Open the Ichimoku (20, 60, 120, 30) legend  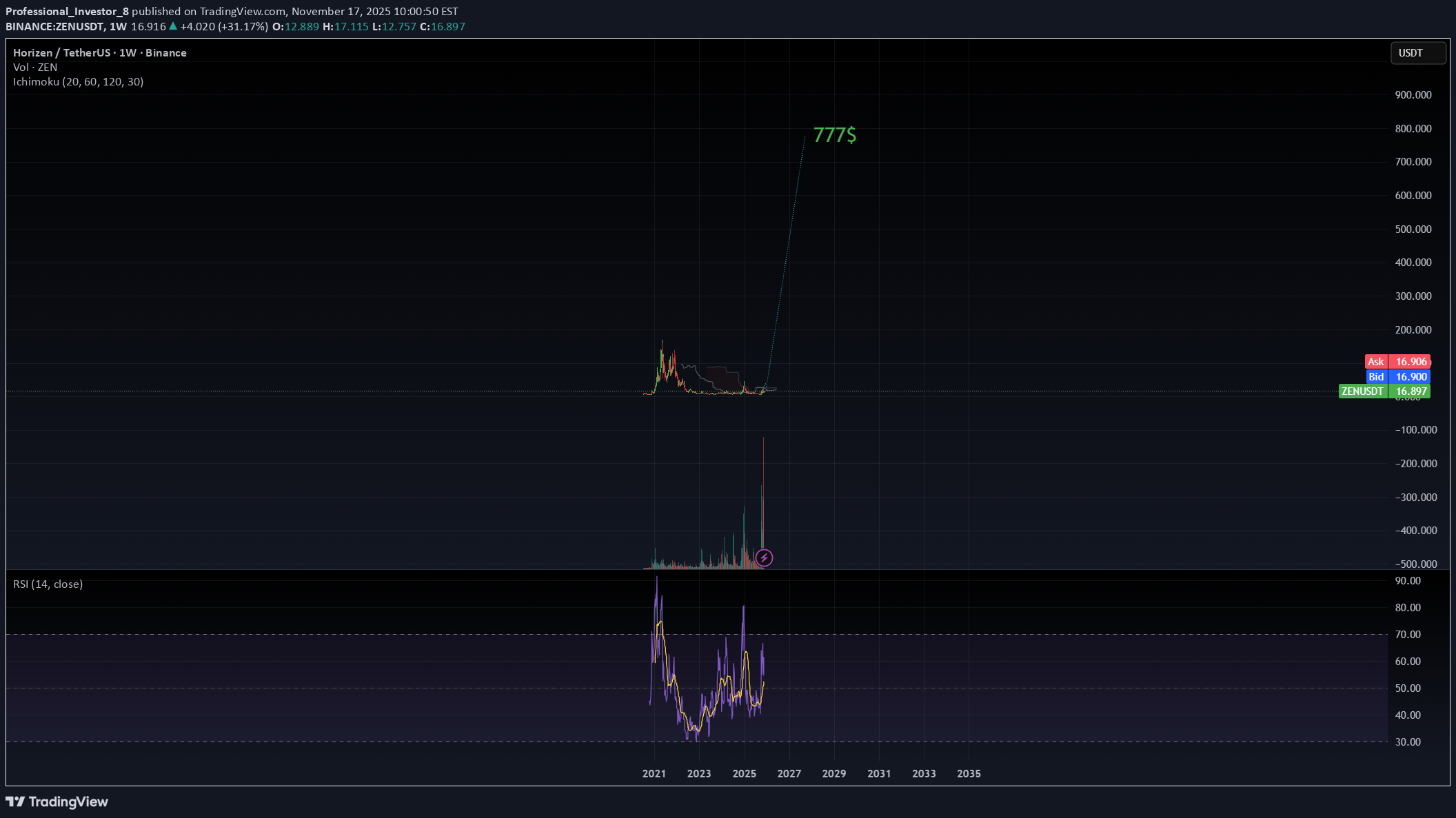[x=78, y=82]
